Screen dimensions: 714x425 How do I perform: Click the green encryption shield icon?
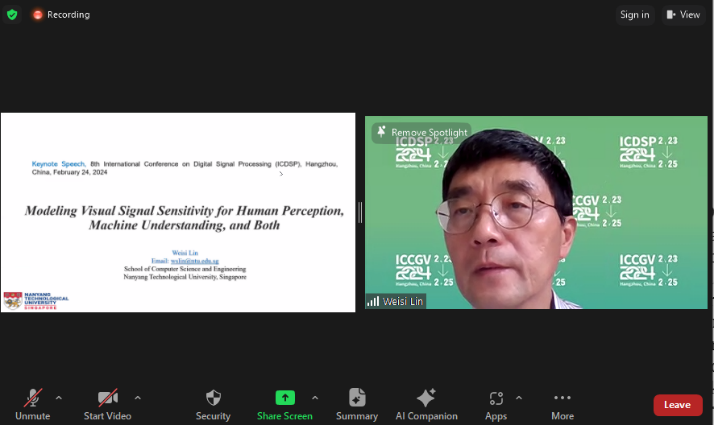pos(12,14)
